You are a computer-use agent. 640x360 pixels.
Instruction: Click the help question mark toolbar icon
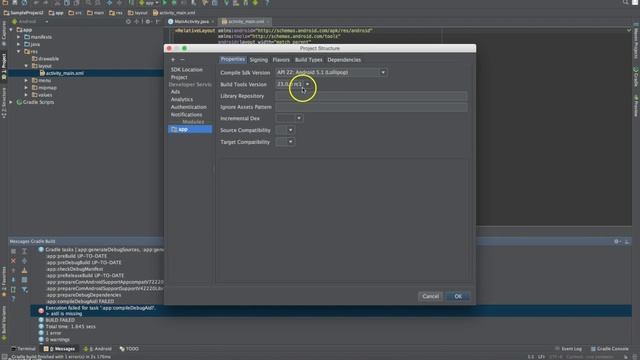pos(267,3)
